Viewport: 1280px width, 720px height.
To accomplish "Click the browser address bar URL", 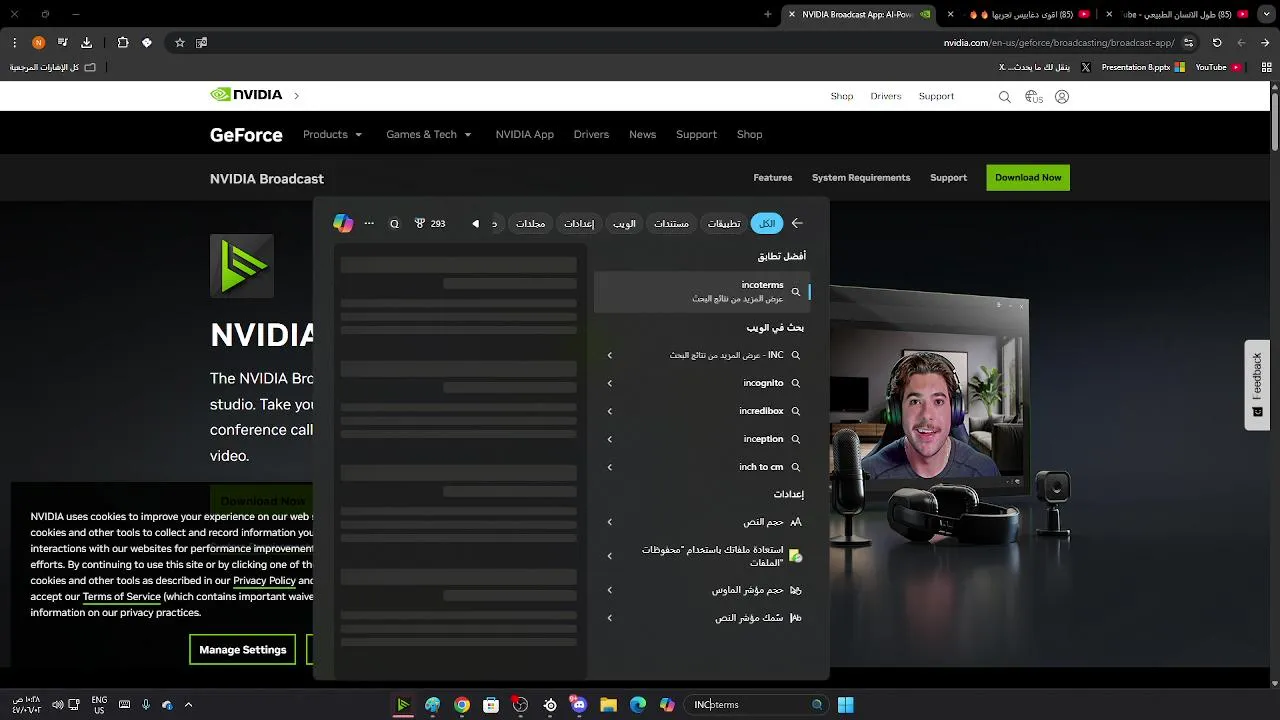I will pyautogui.click(x=1059, y=43).
